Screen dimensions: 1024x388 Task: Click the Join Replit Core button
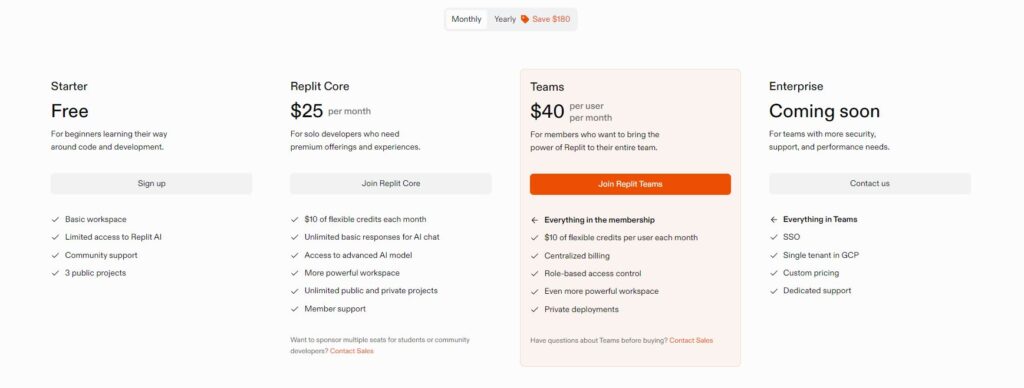point(391,184)
